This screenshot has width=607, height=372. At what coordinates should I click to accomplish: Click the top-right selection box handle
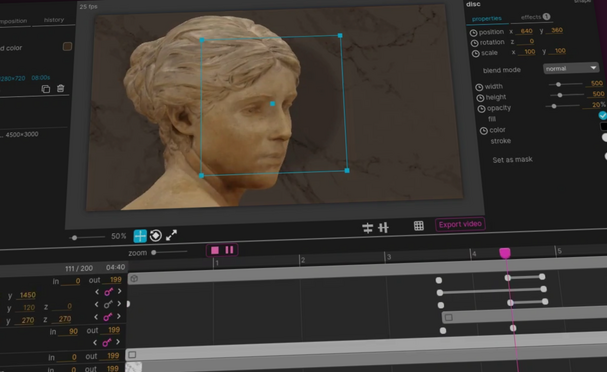(x=340, y=36)
